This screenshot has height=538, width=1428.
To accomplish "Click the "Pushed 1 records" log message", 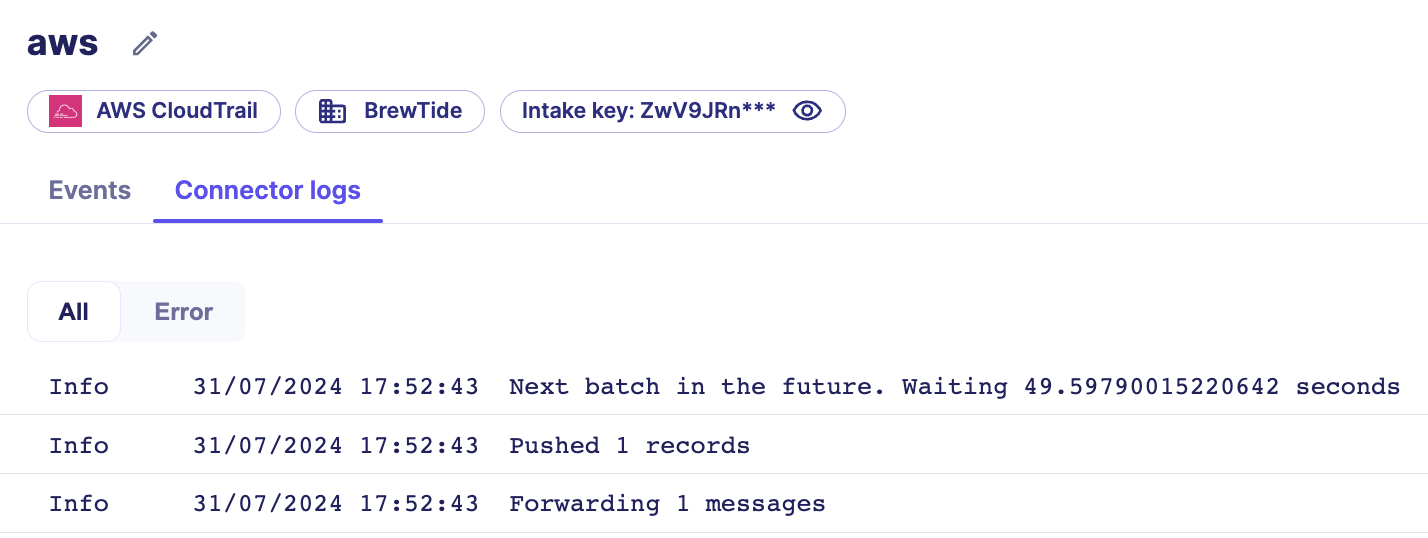I will [x=629, y=445].
